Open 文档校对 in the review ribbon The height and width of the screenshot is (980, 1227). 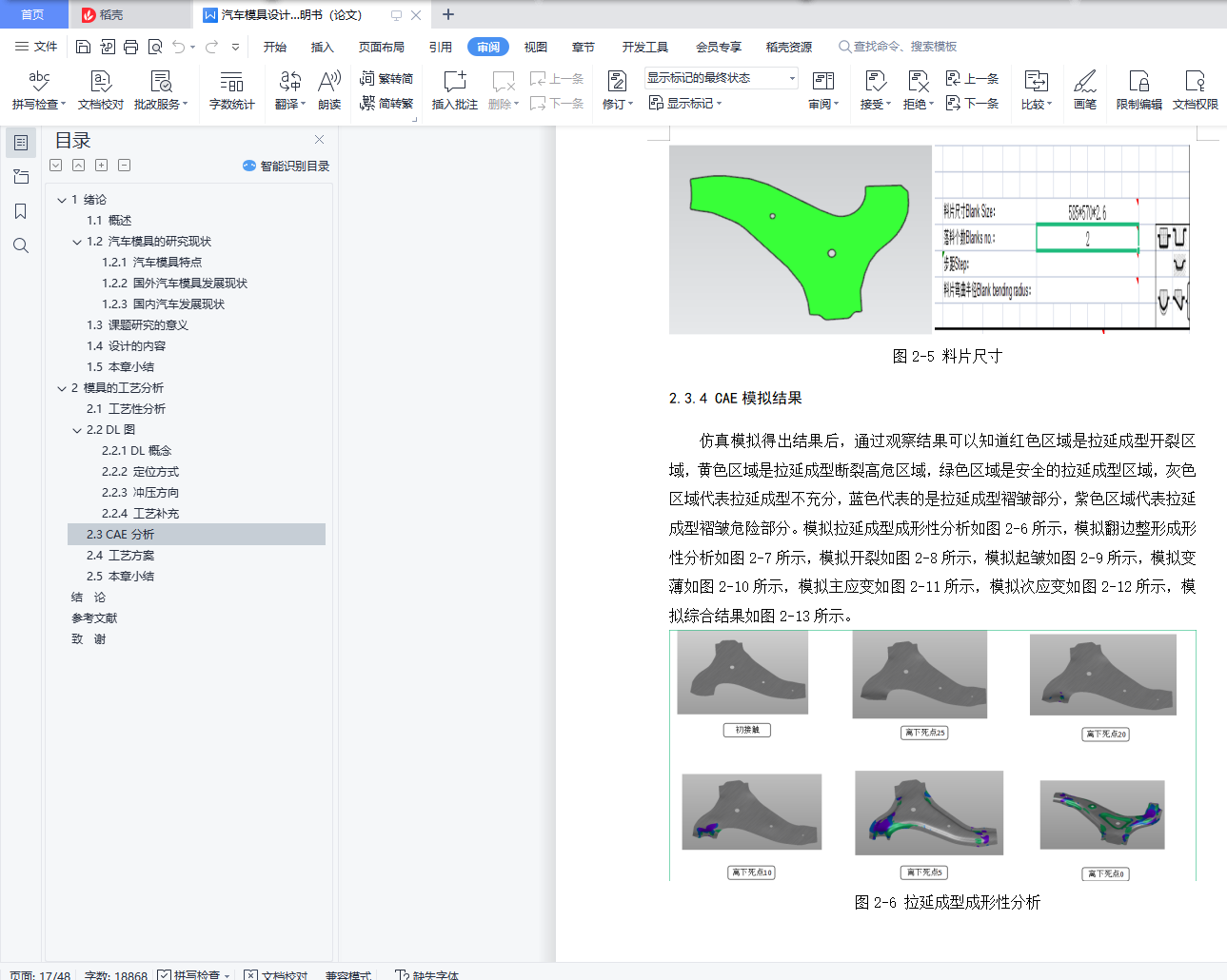pyautogui.click(x=101, y=91)
